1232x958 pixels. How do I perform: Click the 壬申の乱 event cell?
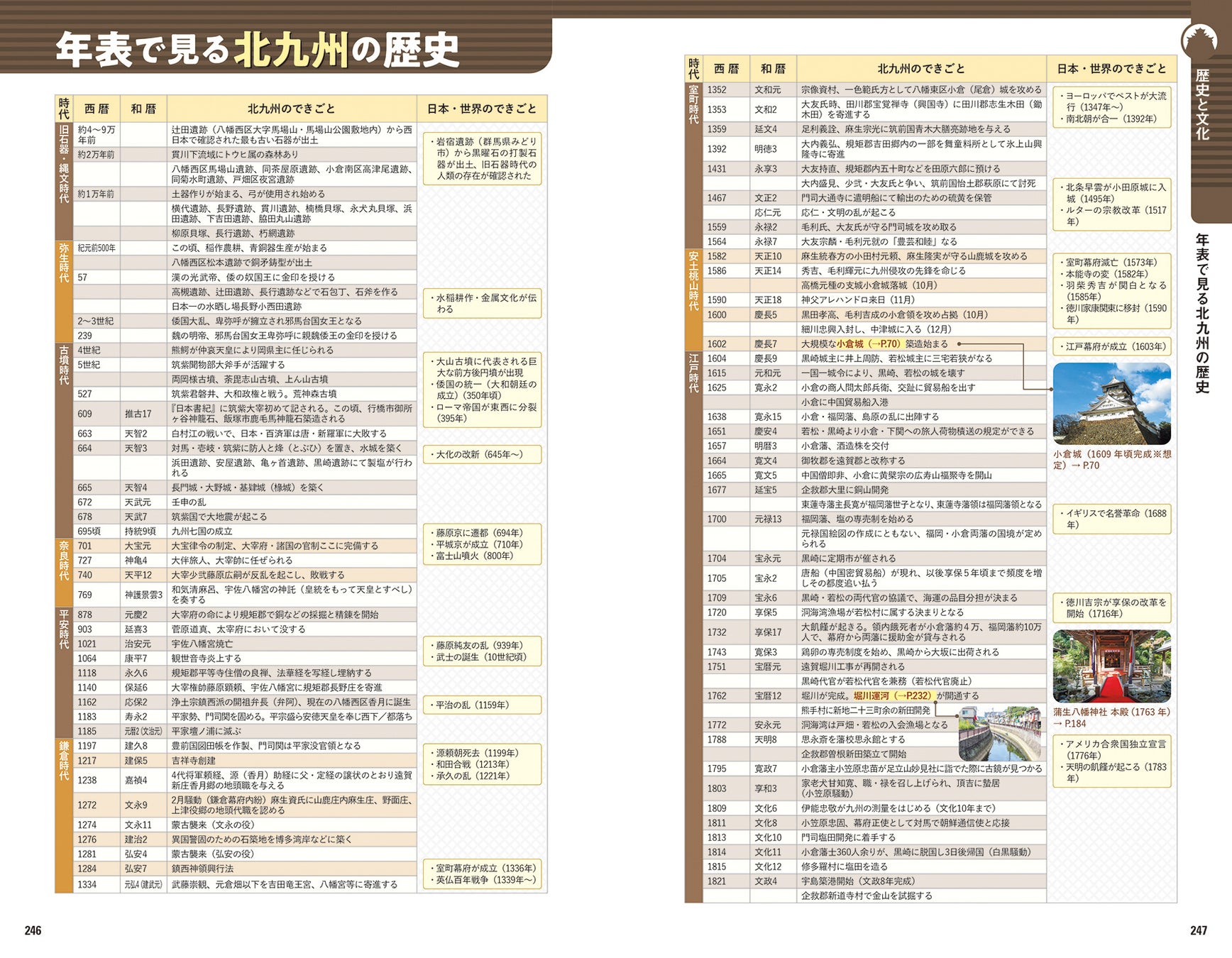292,502
